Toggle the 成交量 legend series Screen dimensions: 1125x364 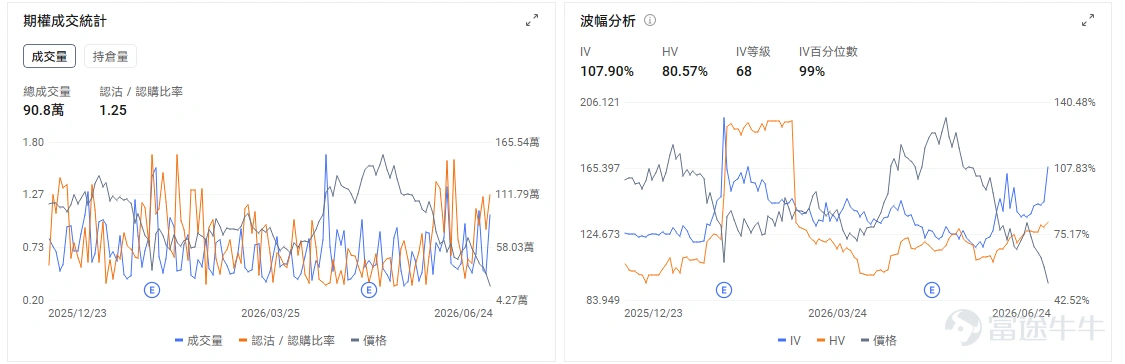pos(199,340)
